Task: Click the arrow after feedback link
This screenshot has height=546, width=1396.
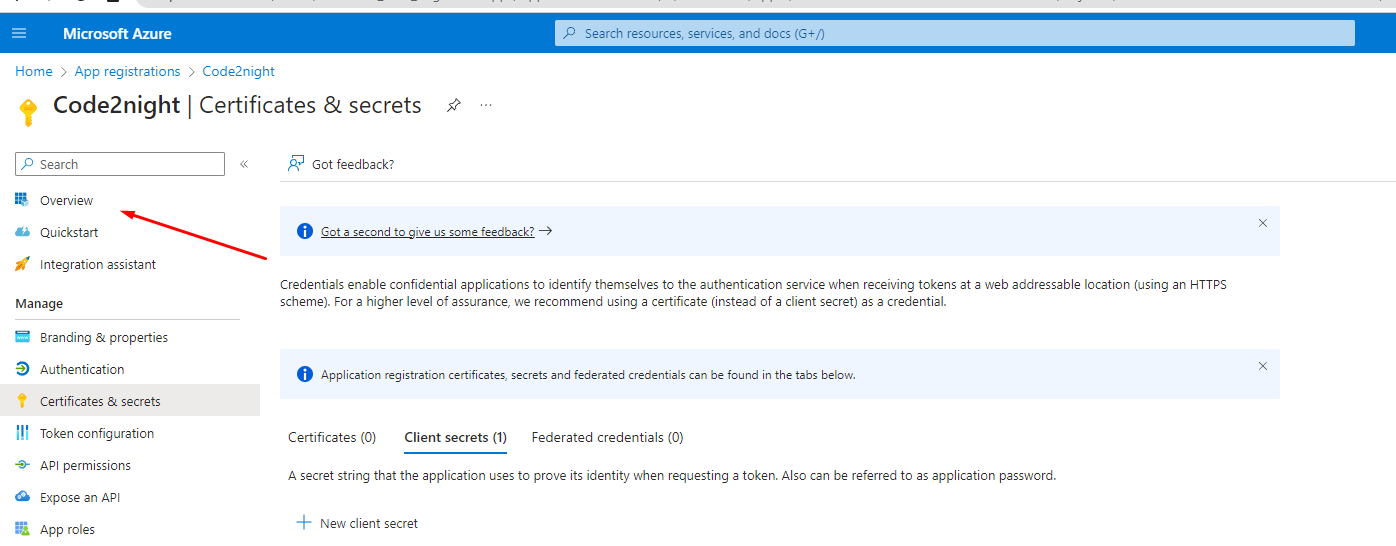Action: click(x=545, y=231)
